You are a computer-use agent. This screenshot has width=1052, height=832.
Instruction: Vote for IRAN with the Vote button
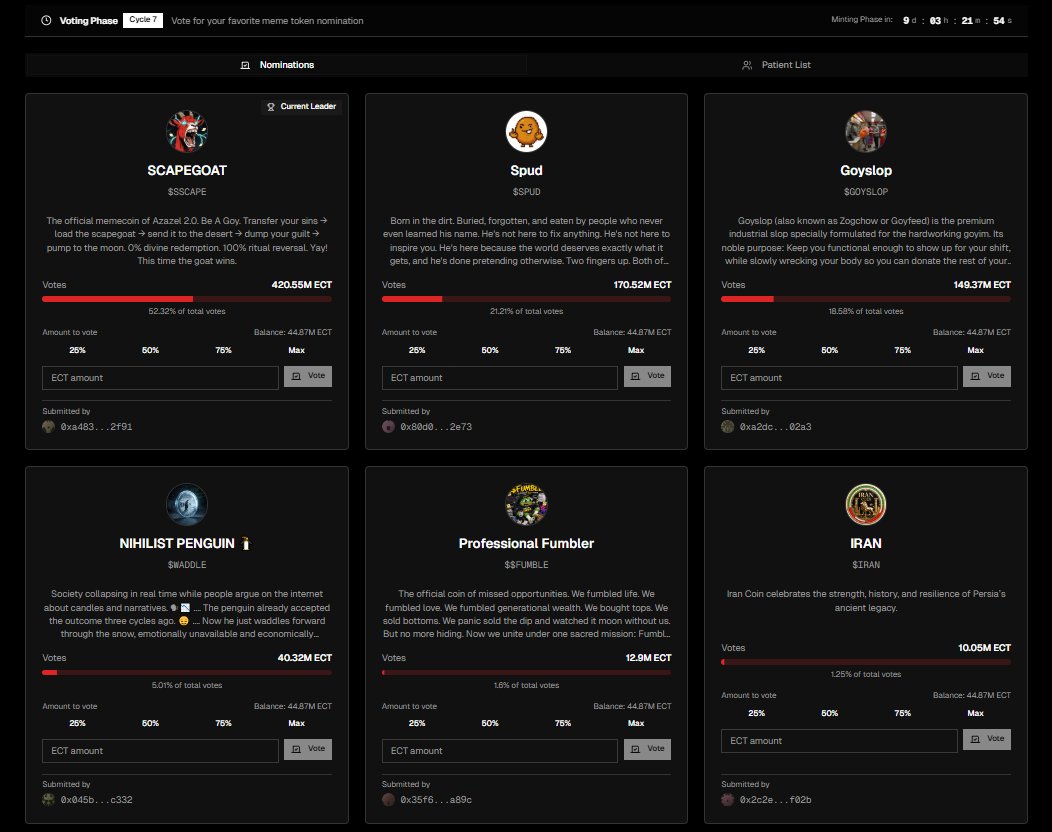[987, 739]
